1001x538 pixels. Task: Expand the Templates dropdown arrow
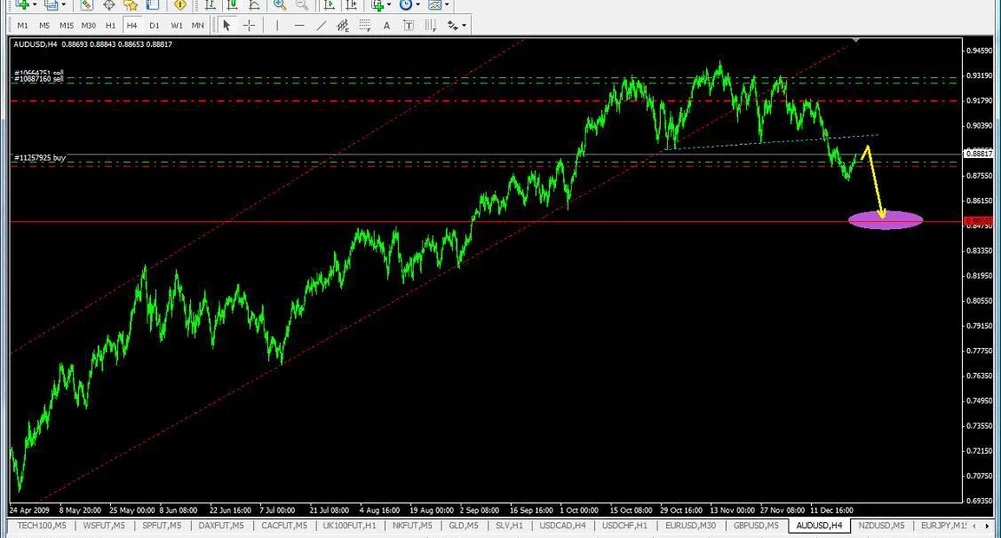pos(446,4)
